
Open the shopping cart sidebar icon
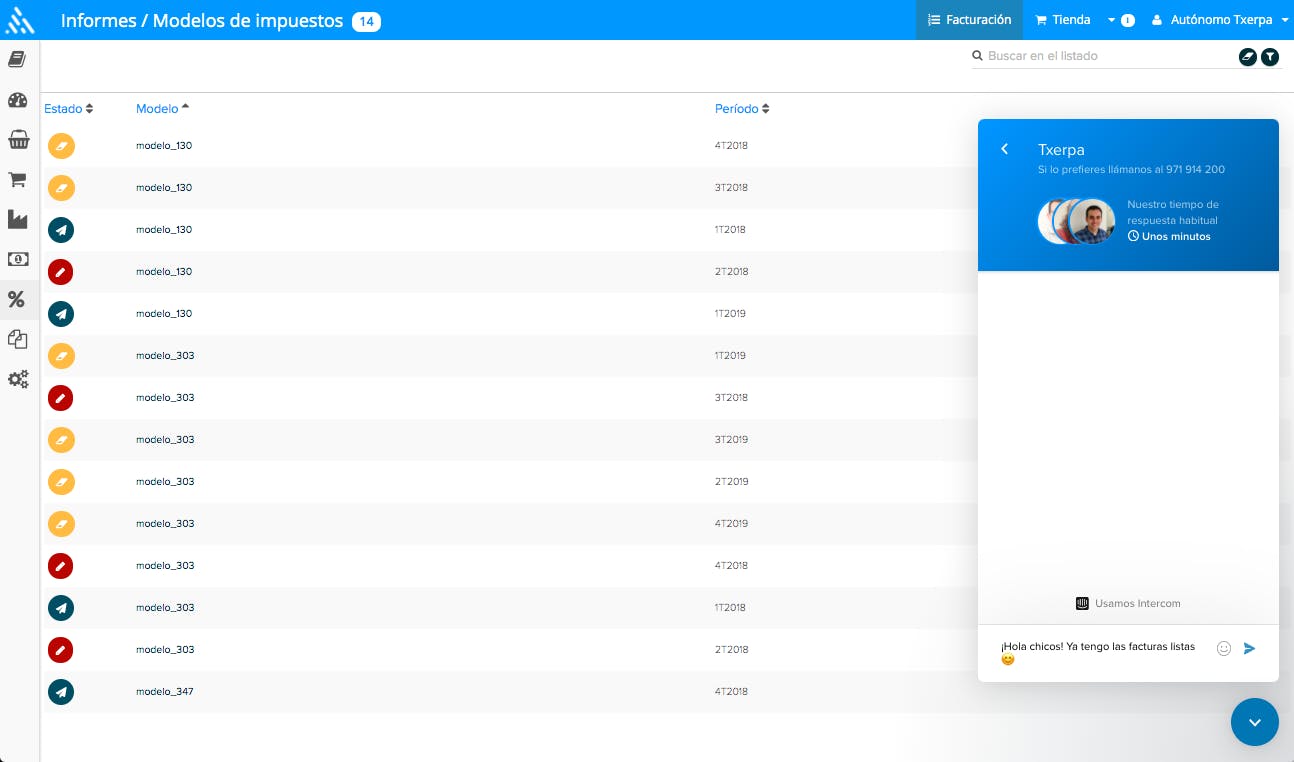pos(17,180)
